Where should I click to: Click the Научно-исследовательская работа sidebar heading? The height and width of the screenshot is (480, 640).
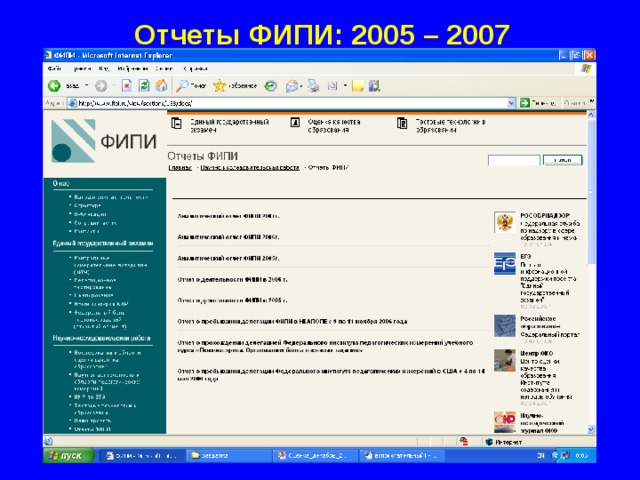pyautogui.click(x=102, y=338)
